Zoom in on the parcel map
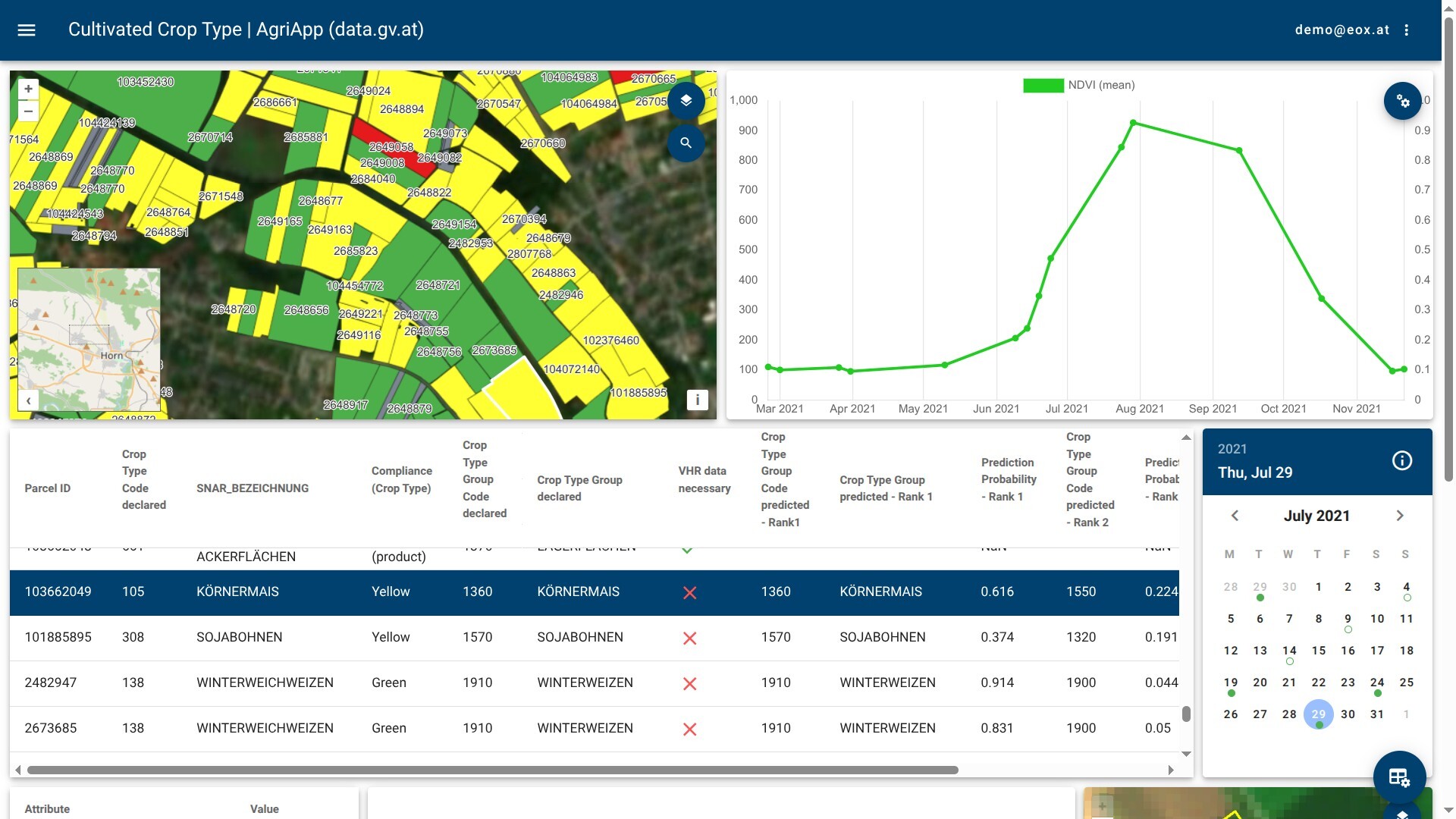This screenshot has width=1456, height=819. tap(28, 89)
